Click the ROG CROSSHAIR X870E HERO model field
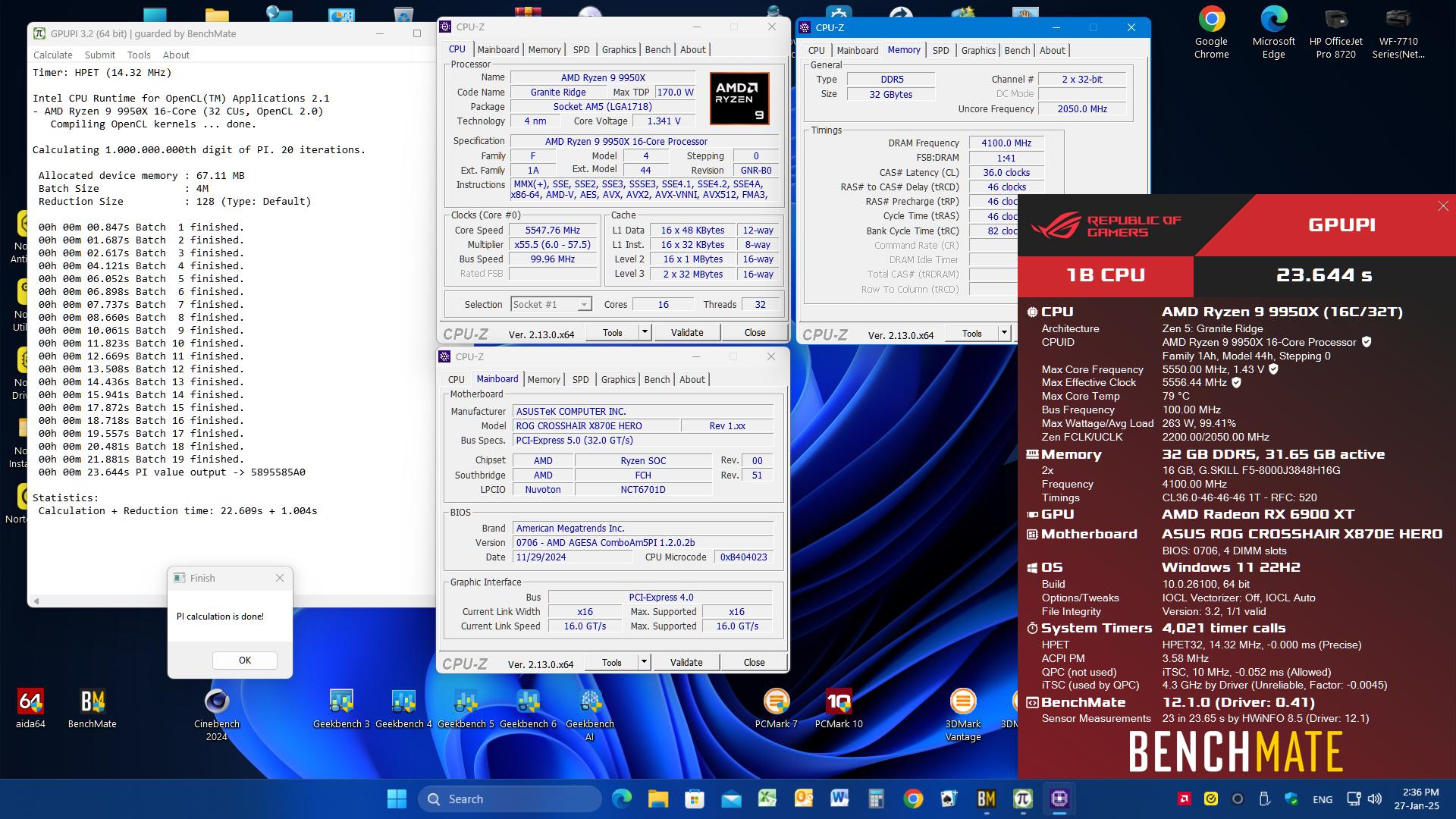Screen dimensions: 1456x819 click(595, 425)
